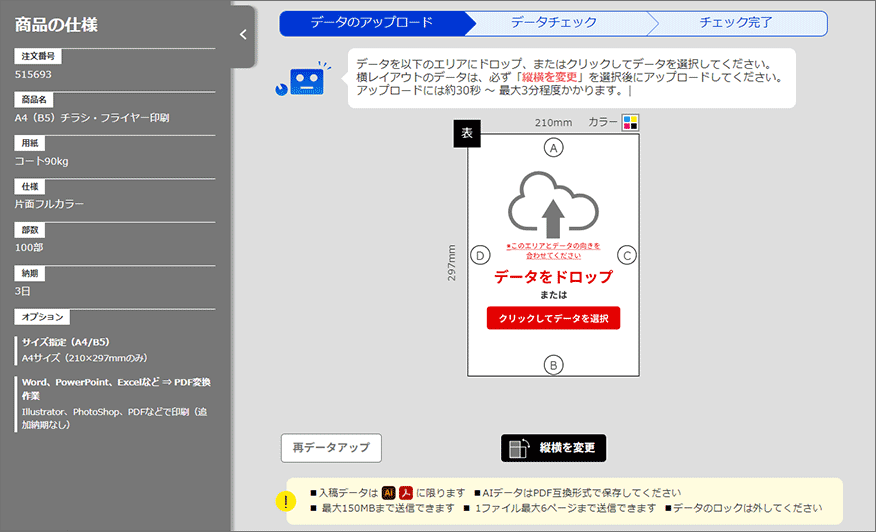This screenshot has height=532, width=876.
Task: Click the order number 515693
Action: (33, 74)
